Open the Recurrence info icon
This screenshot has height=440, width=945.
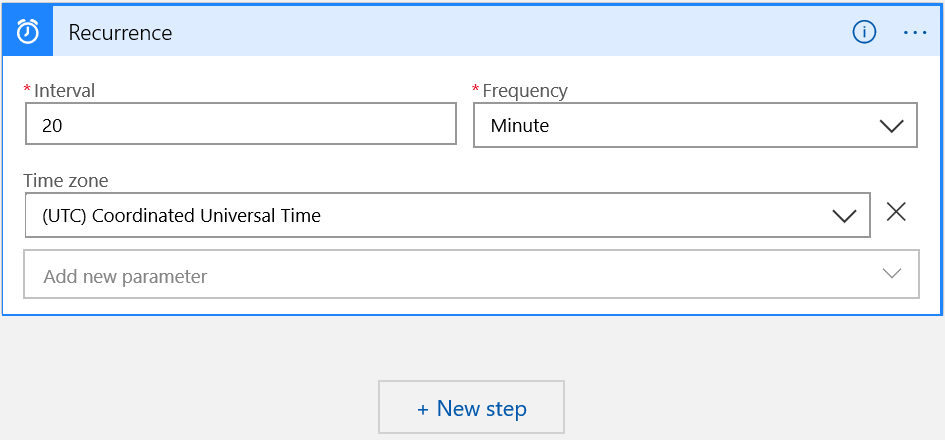coord(864,32)
